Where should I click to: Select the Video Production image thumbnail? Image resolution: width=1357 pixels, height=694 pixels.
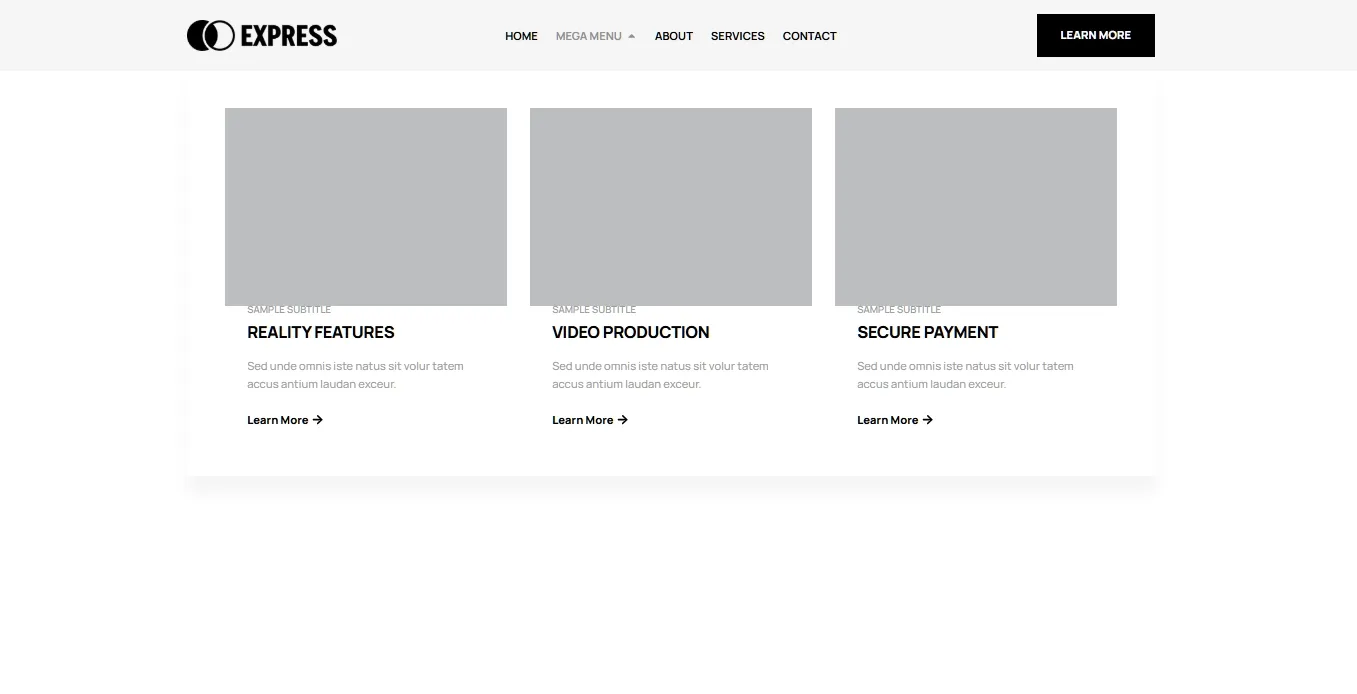coord(671,206)
